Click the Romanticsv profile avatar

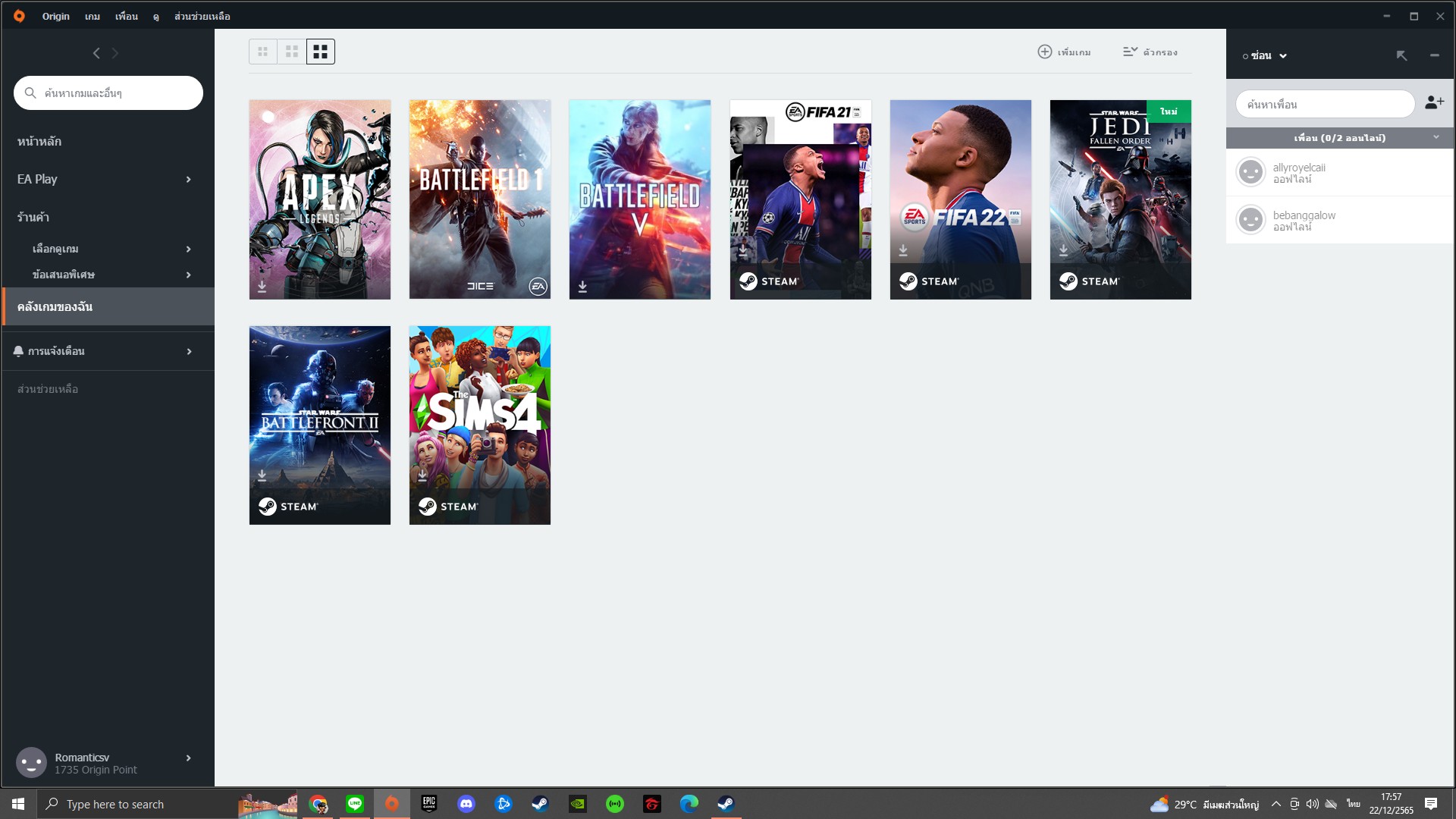click(31, 763)
